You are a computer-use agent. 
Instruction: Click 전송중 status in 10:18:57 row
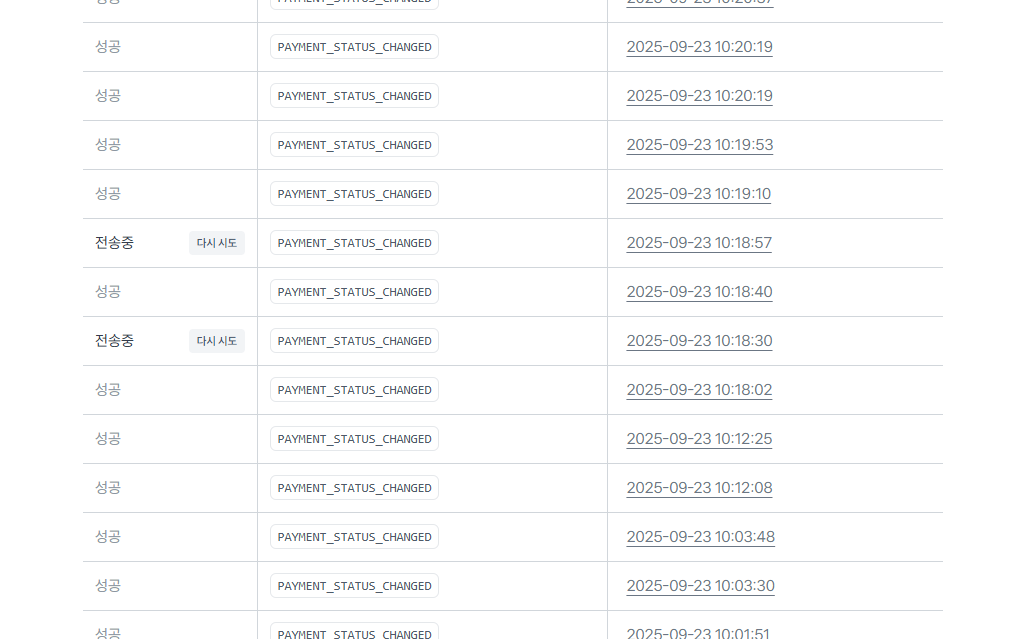114,243
